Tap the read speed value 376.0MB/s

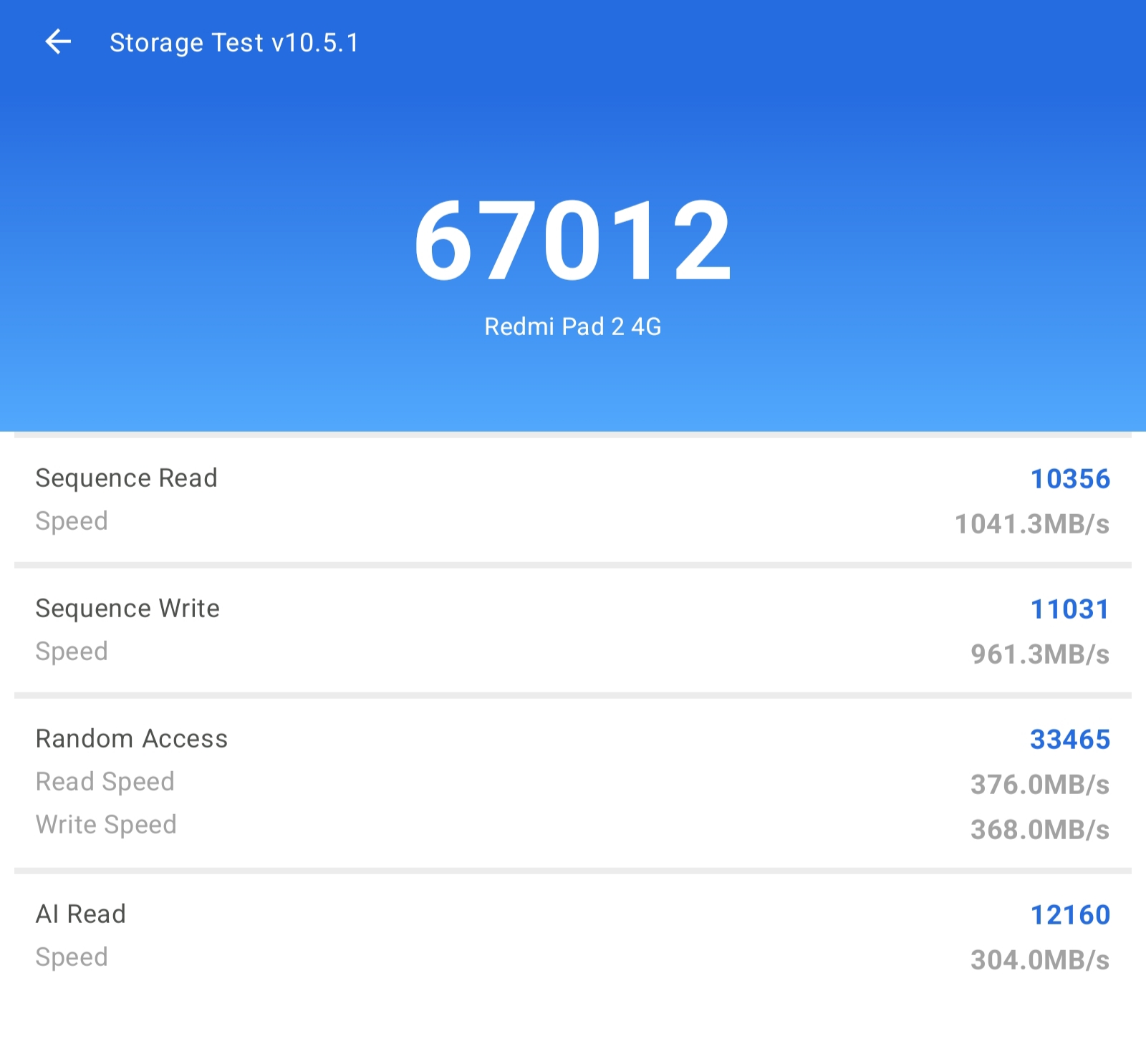point(1040,785)
